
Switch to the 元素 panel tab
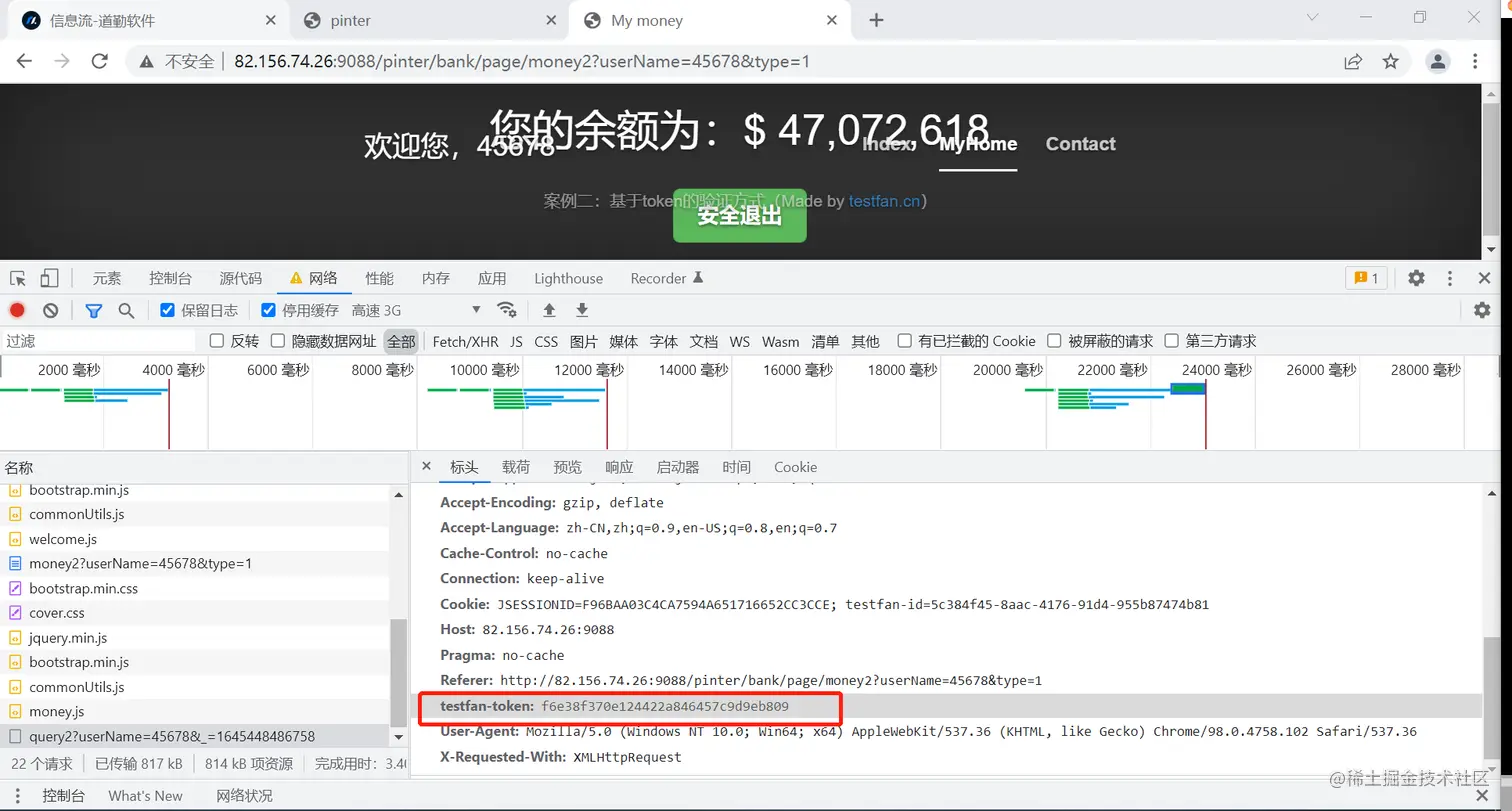tap(107, 278)
